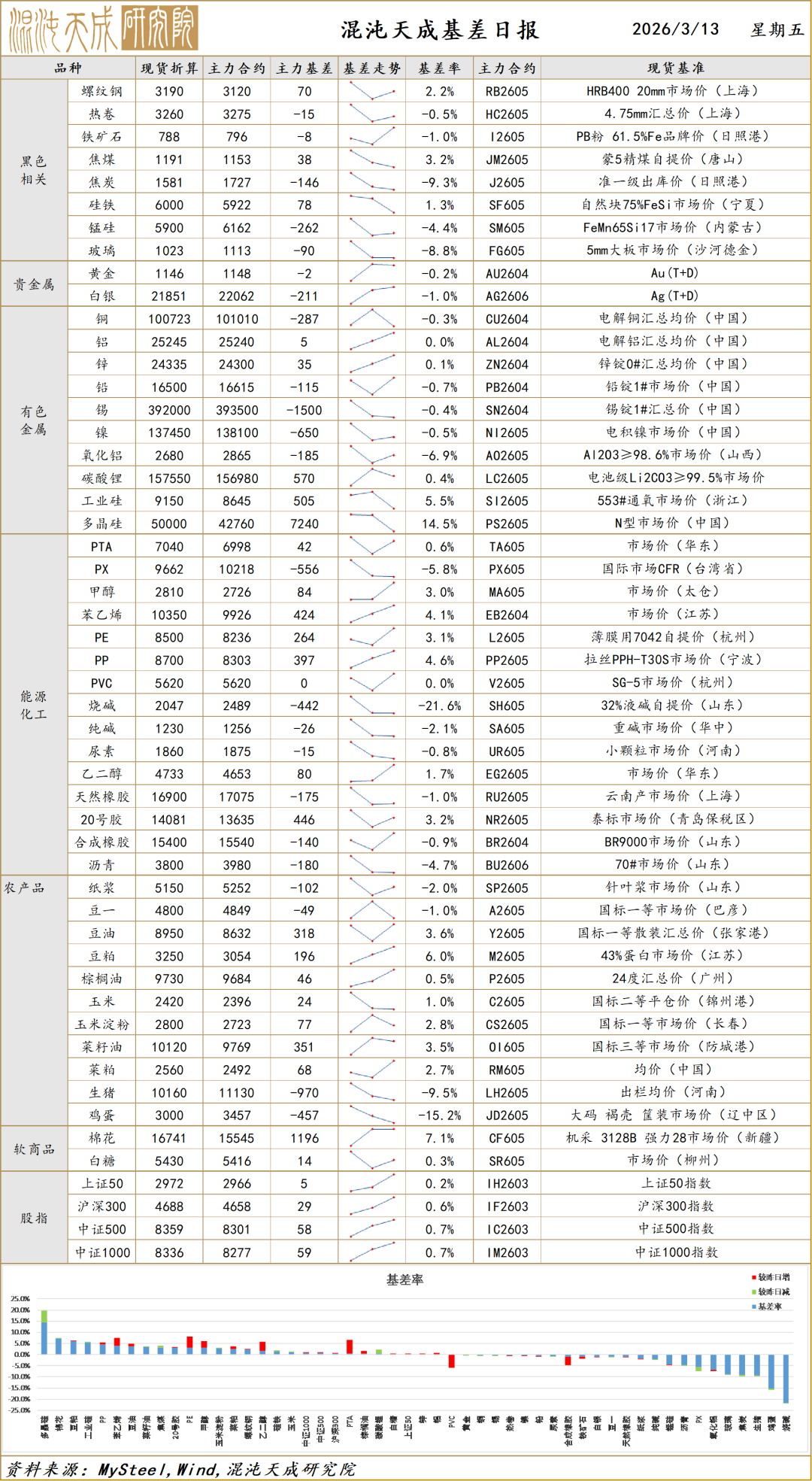Click the 多晶硅 basis rate 14.5%
The height and width of the screenshot is (1481, 812).
pos(439,524)
